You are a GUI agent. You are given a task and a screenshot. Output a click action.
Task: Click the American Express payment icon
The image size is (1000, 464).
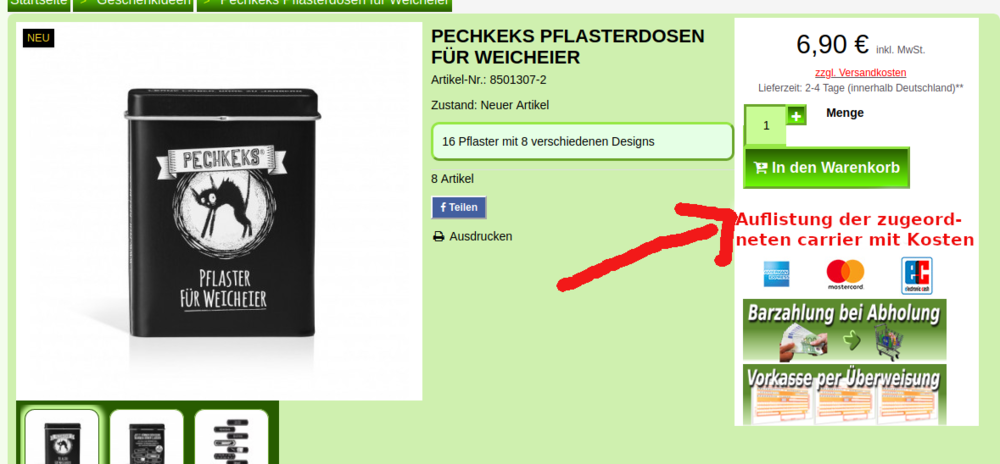click(776, 274)
